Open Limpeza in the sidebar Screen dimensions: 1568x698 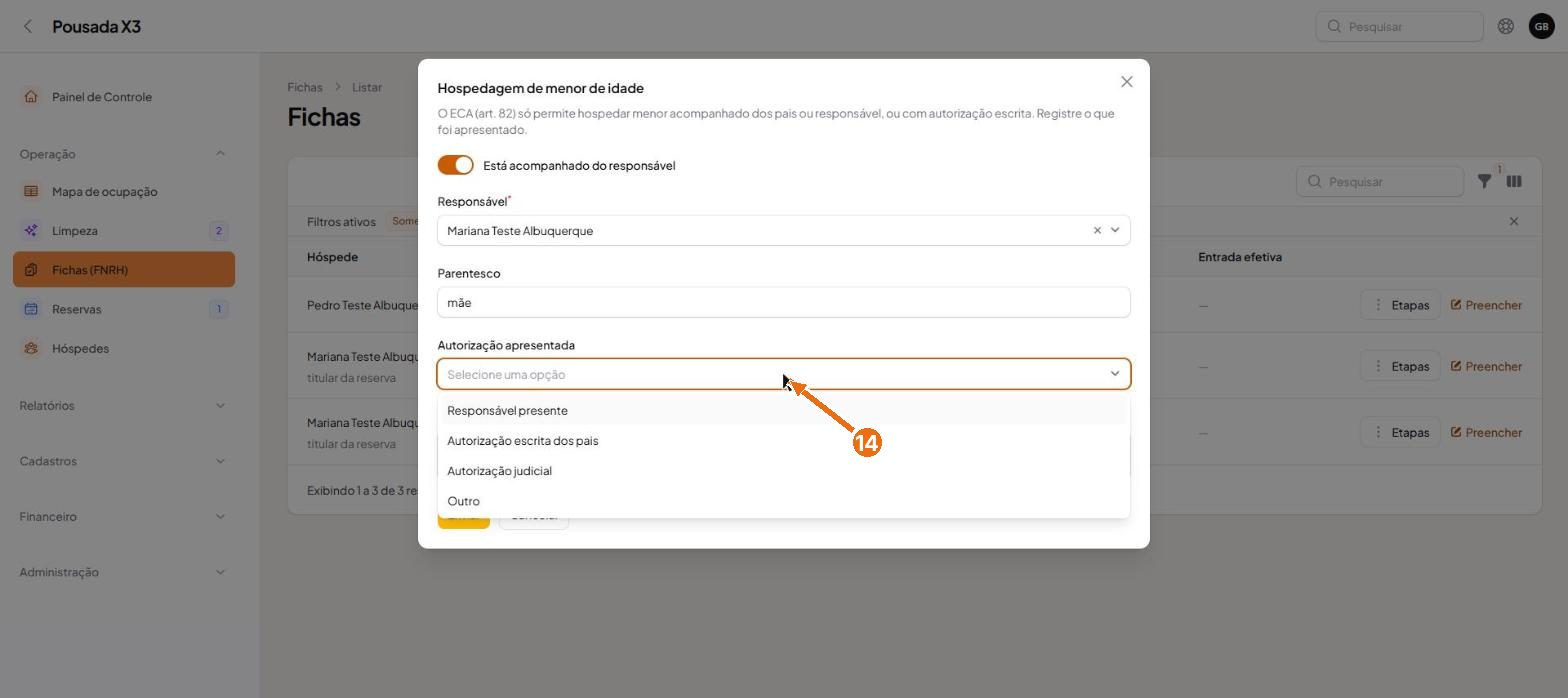click(124, 230)
